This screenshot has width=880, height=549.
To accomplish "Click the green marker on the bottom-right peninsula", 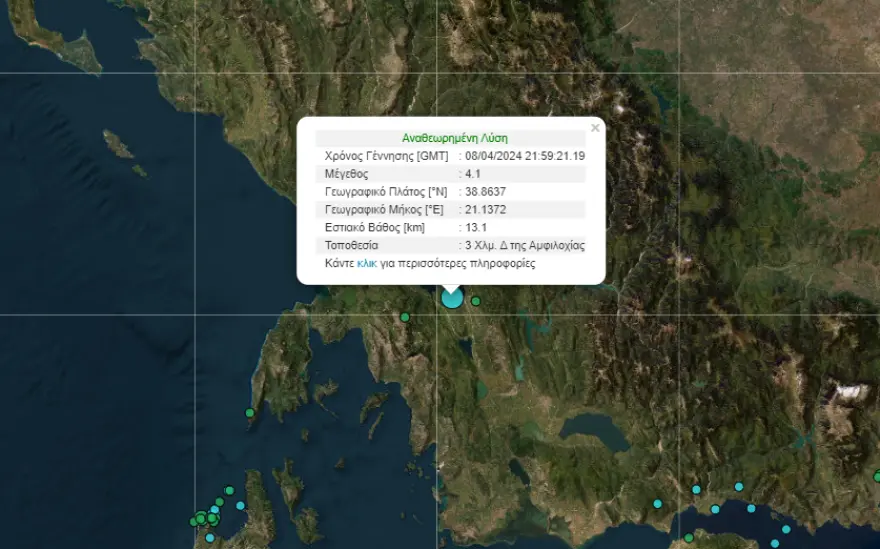I will click(689, 539).
